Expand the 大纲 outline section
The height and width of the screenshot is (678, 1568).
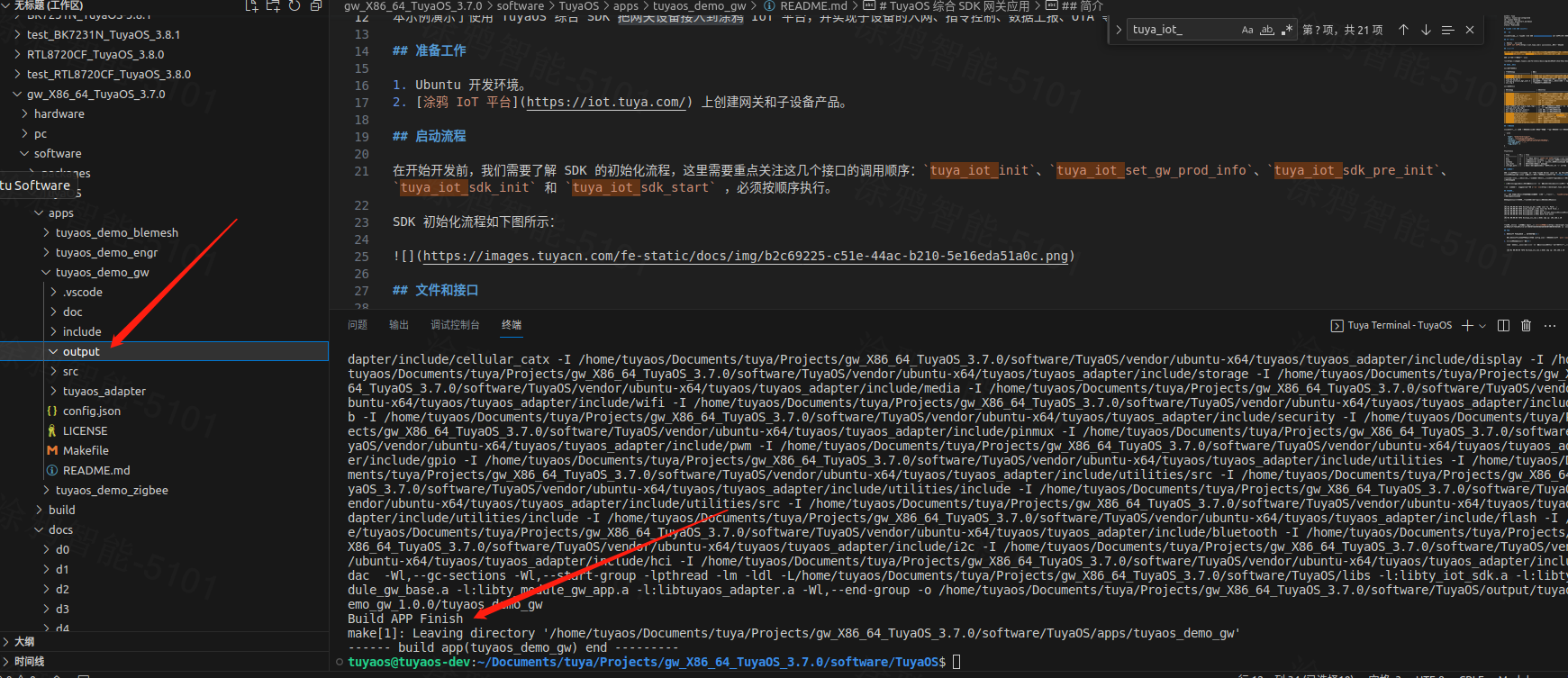click(164, 642)
